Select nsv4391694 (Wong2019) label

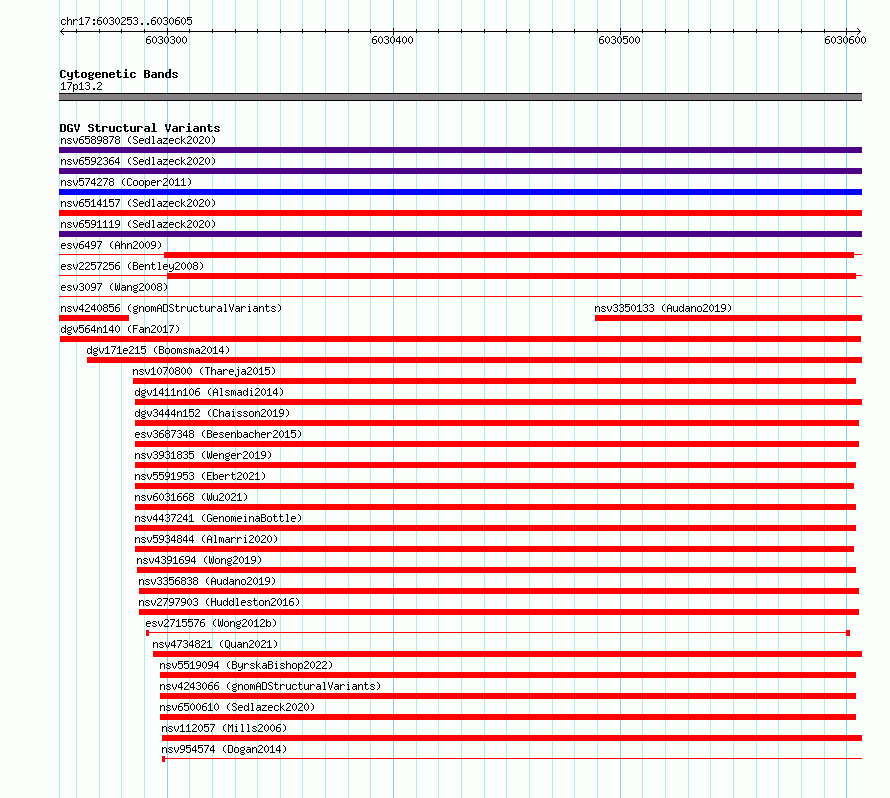click(199, 560)
